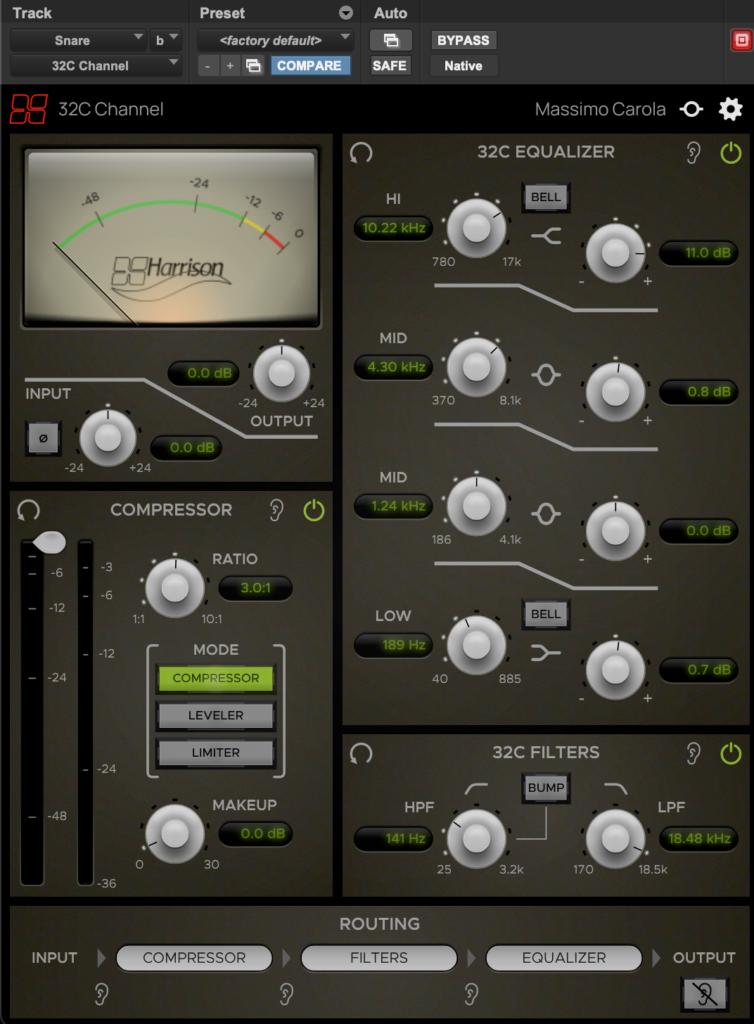Expand the factory default preset dropdown

(275, 40)
